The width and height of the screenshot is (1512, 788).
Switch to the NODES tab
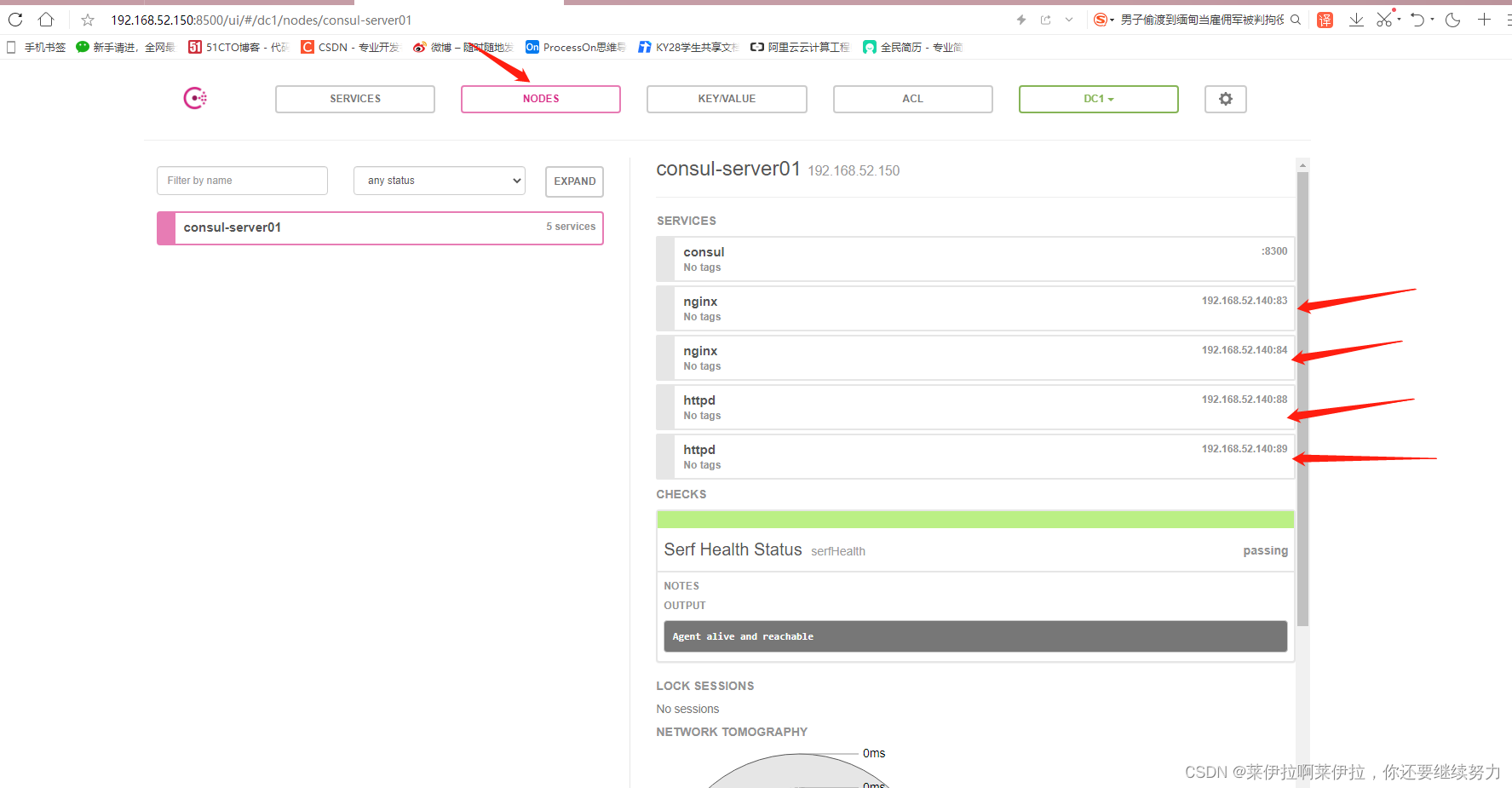(x=541, y=99)
